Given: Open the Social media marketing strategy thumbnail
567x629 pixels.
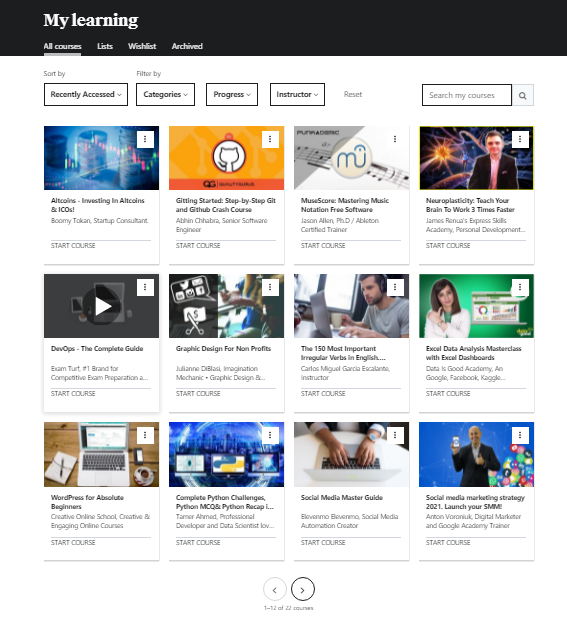Looking at the screenshot, I should pyautogui.click(x=476, y=455).
